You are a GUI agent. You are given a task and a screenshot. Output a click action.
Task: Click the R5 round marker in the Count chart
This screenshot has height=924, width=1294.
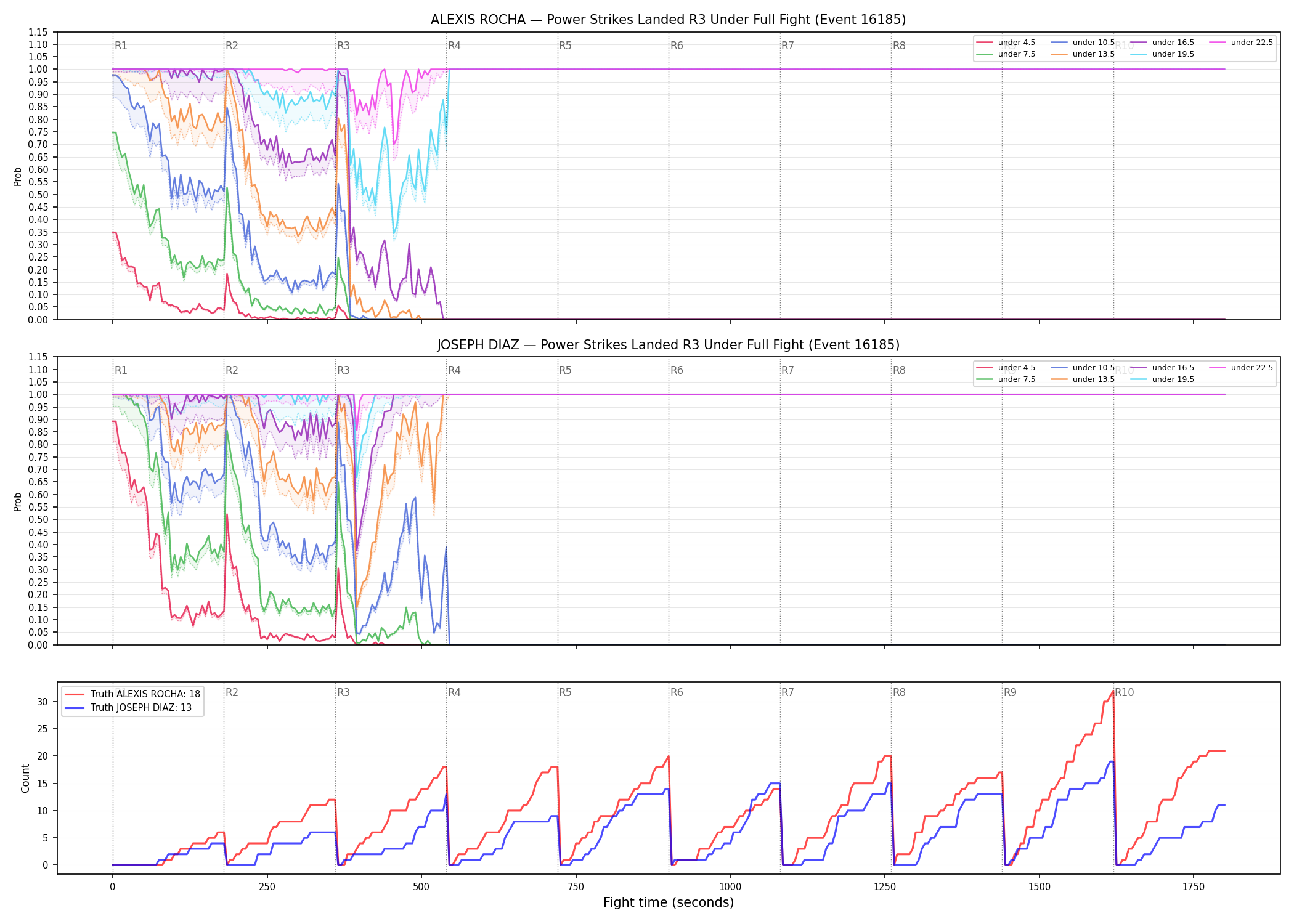tap(565, 692)
